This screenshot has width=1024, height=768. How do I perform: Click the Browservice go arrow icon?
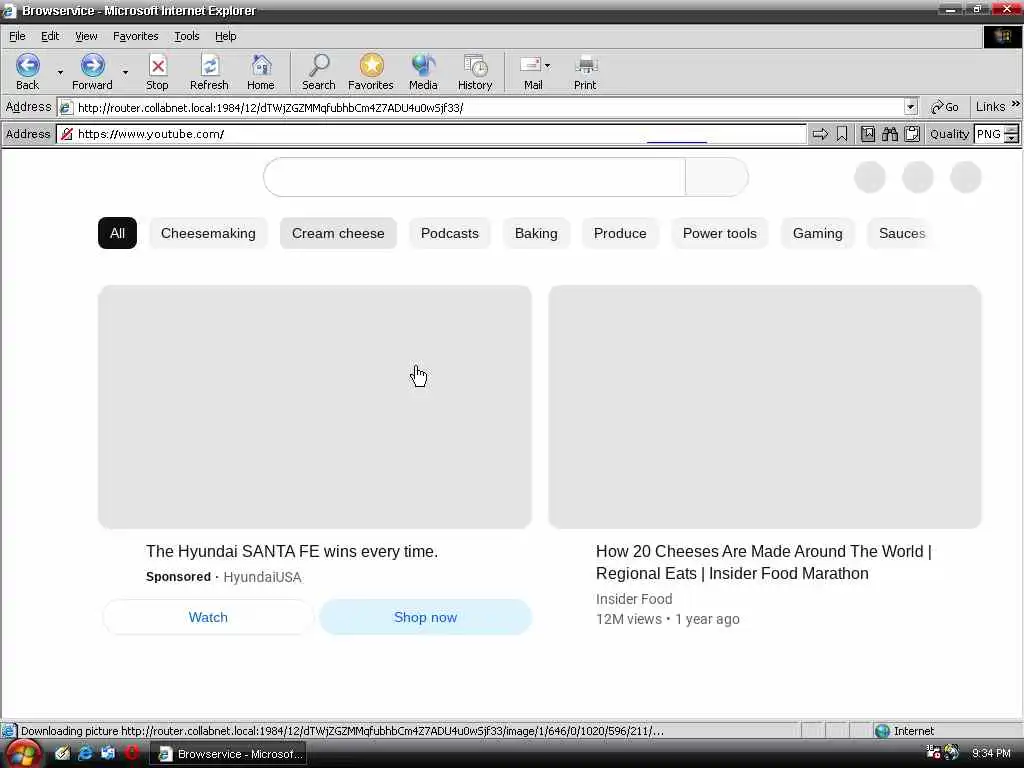(x=820, y=134)
